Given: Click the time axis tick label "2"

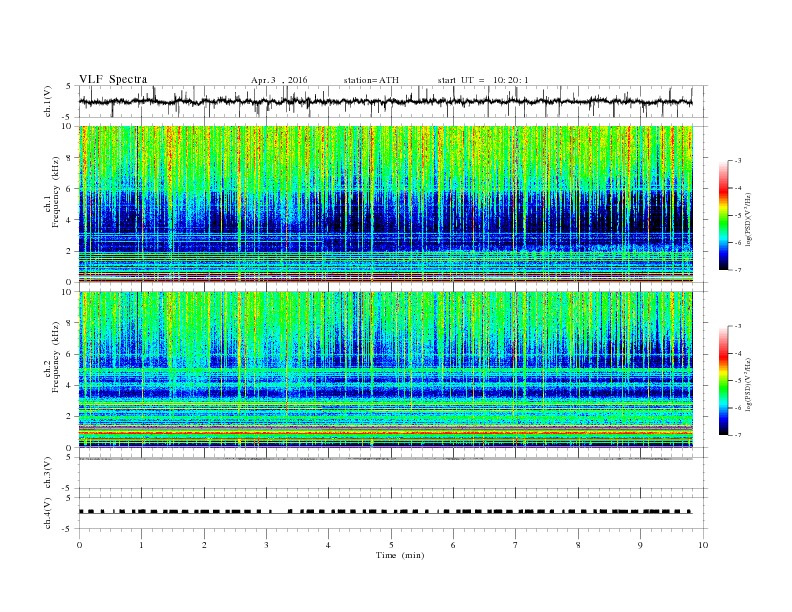Looking at the screenshot, I should (x=204, y=545).
